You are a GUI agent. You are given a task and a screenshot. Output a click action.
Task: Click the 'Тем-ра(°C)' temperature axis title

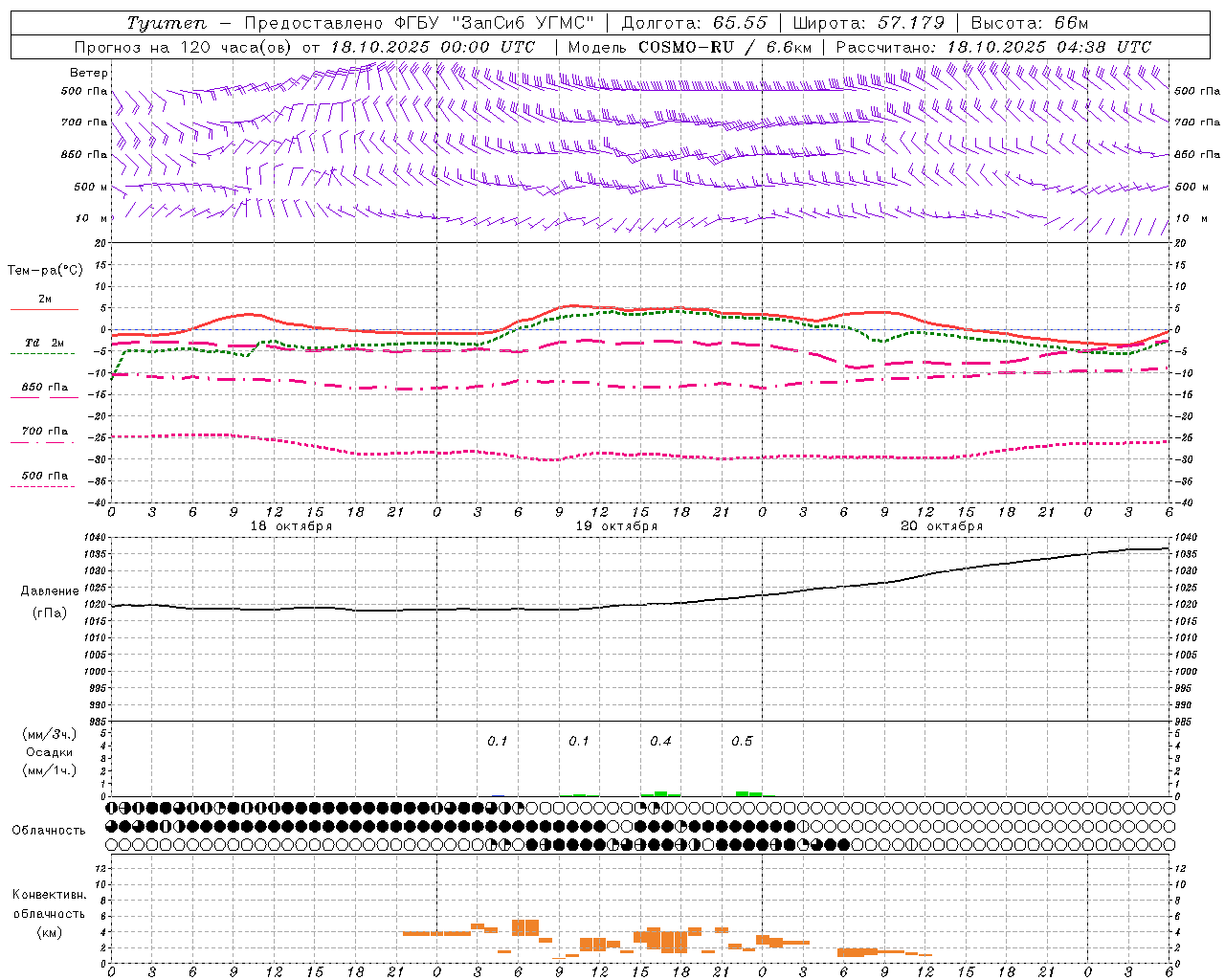point(45,270)
